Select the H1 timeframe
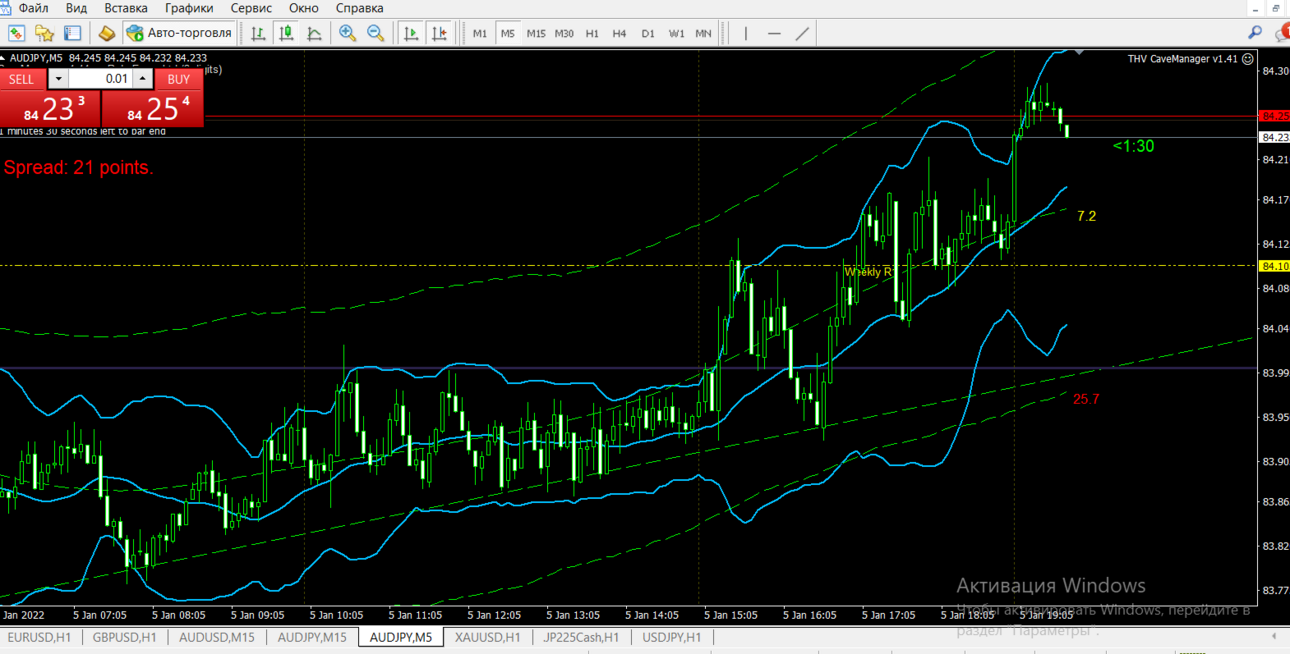Viewport: 1290px width, 654px height. (x=592, y=33)
